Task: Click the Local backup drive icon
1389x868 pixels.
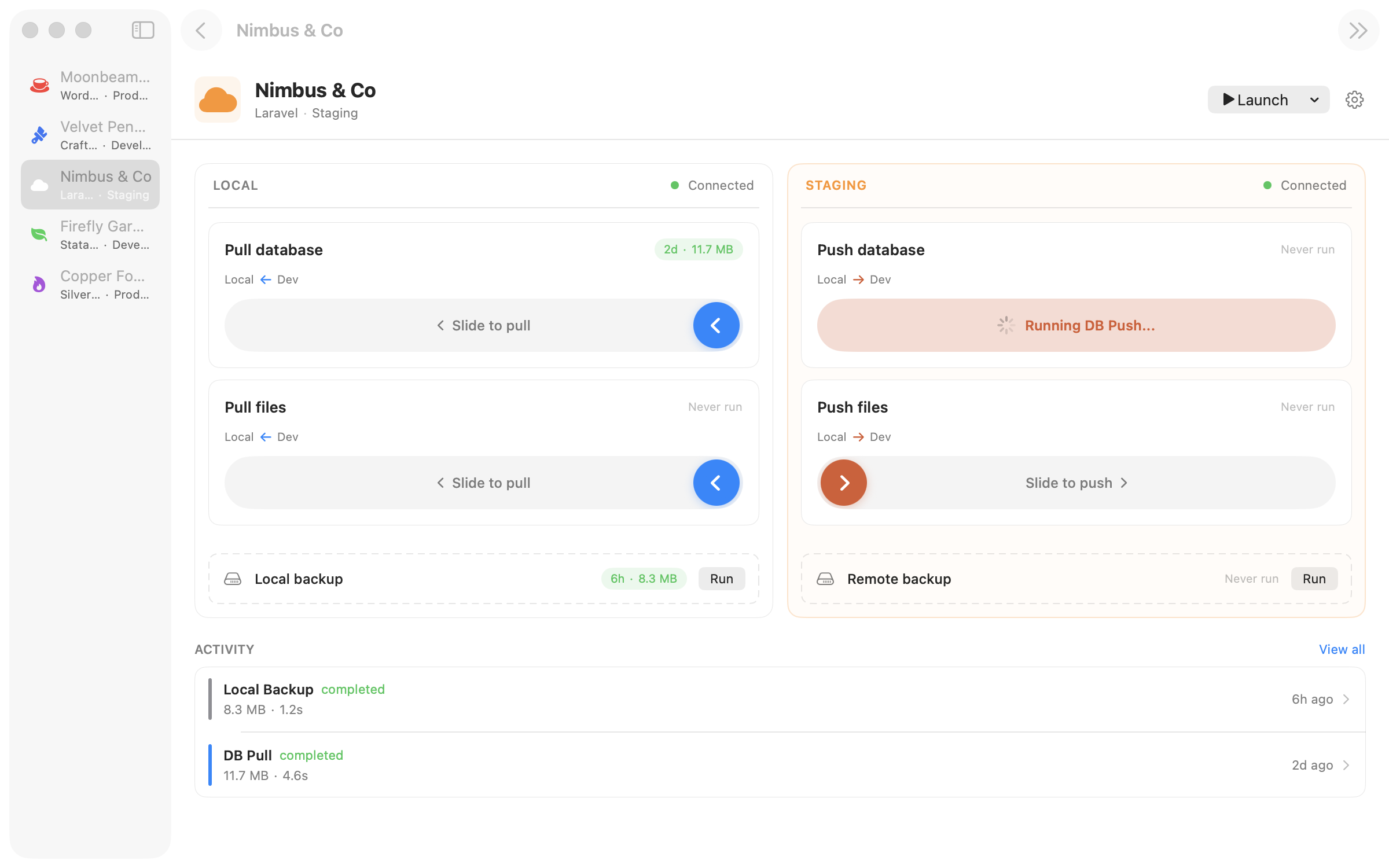Action: pyautogui.click(x=233, y=579)
